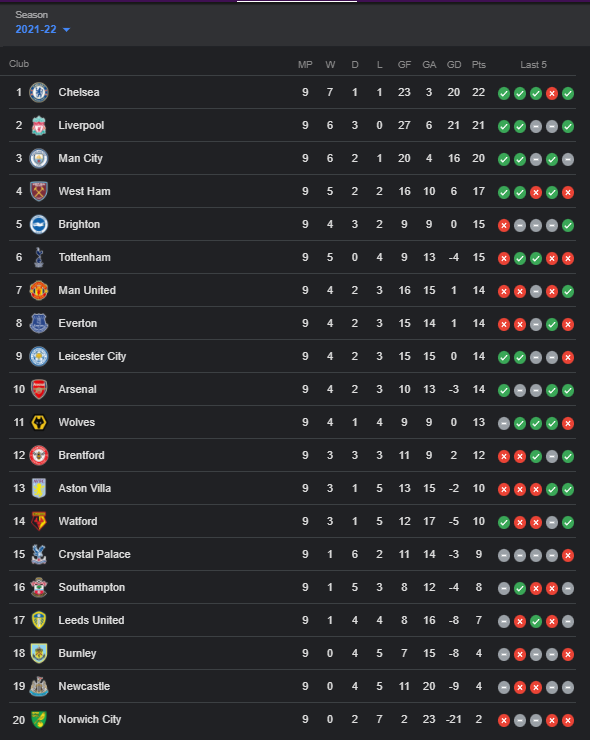Viewport: 590px width, 740px height.
Task: Click the Man City club crest
Action: click(x=39, y=159)
